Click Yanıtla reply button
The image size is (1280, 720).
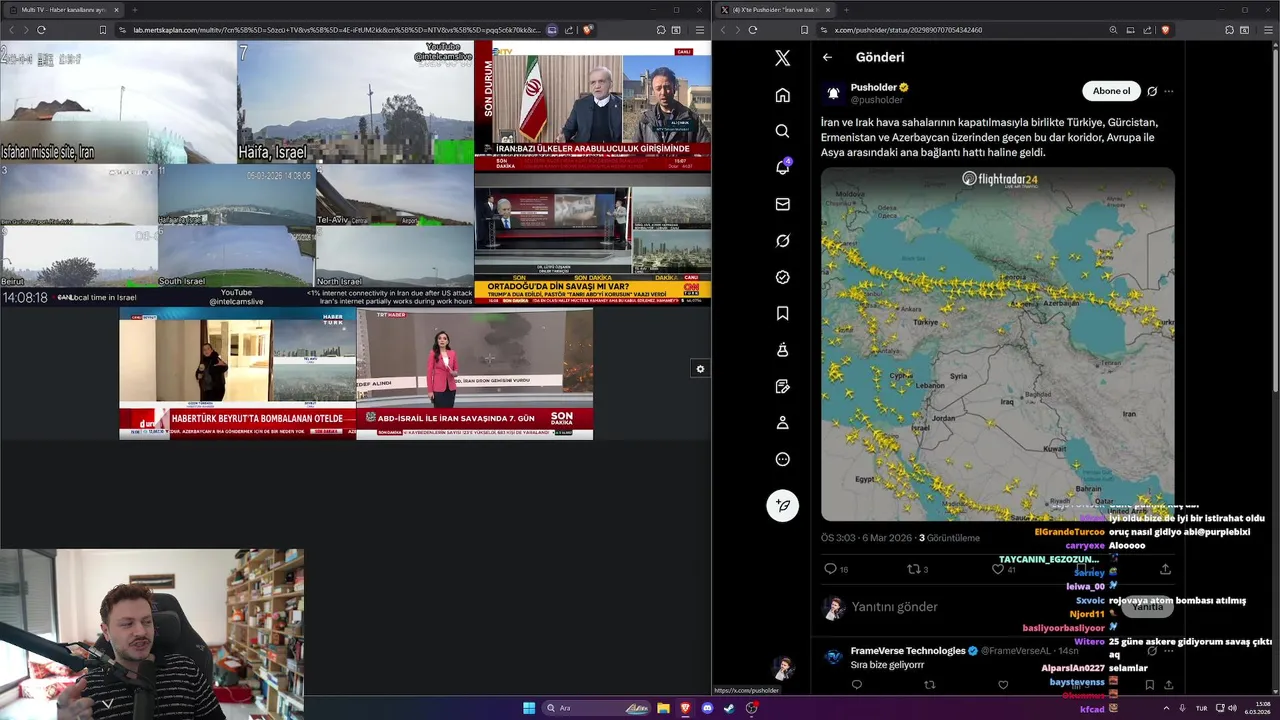(x=1147, y=606)
